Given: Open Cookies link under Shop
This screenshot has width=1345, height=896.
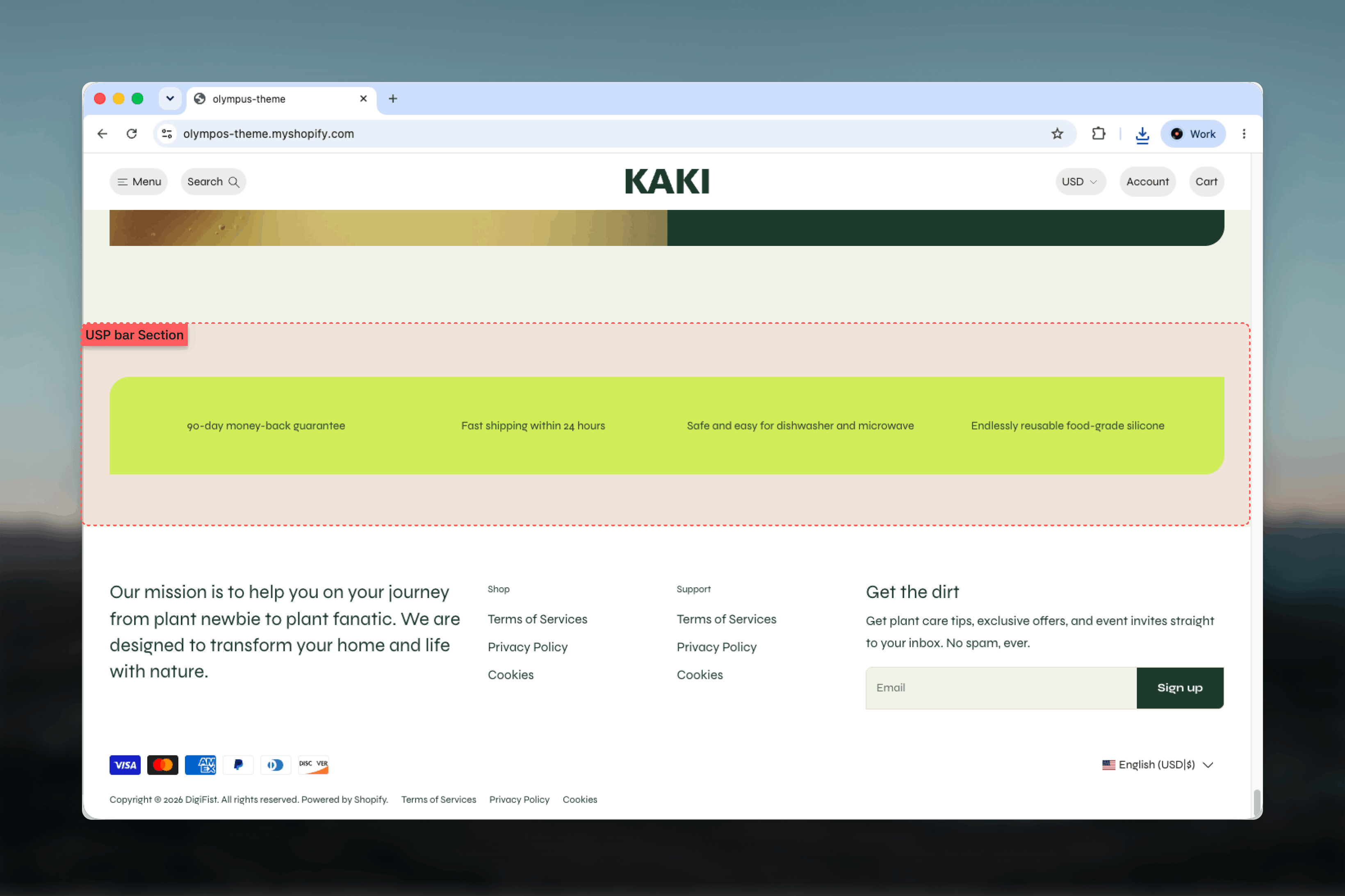Looking at the screenshot, I should click(511, 675).
